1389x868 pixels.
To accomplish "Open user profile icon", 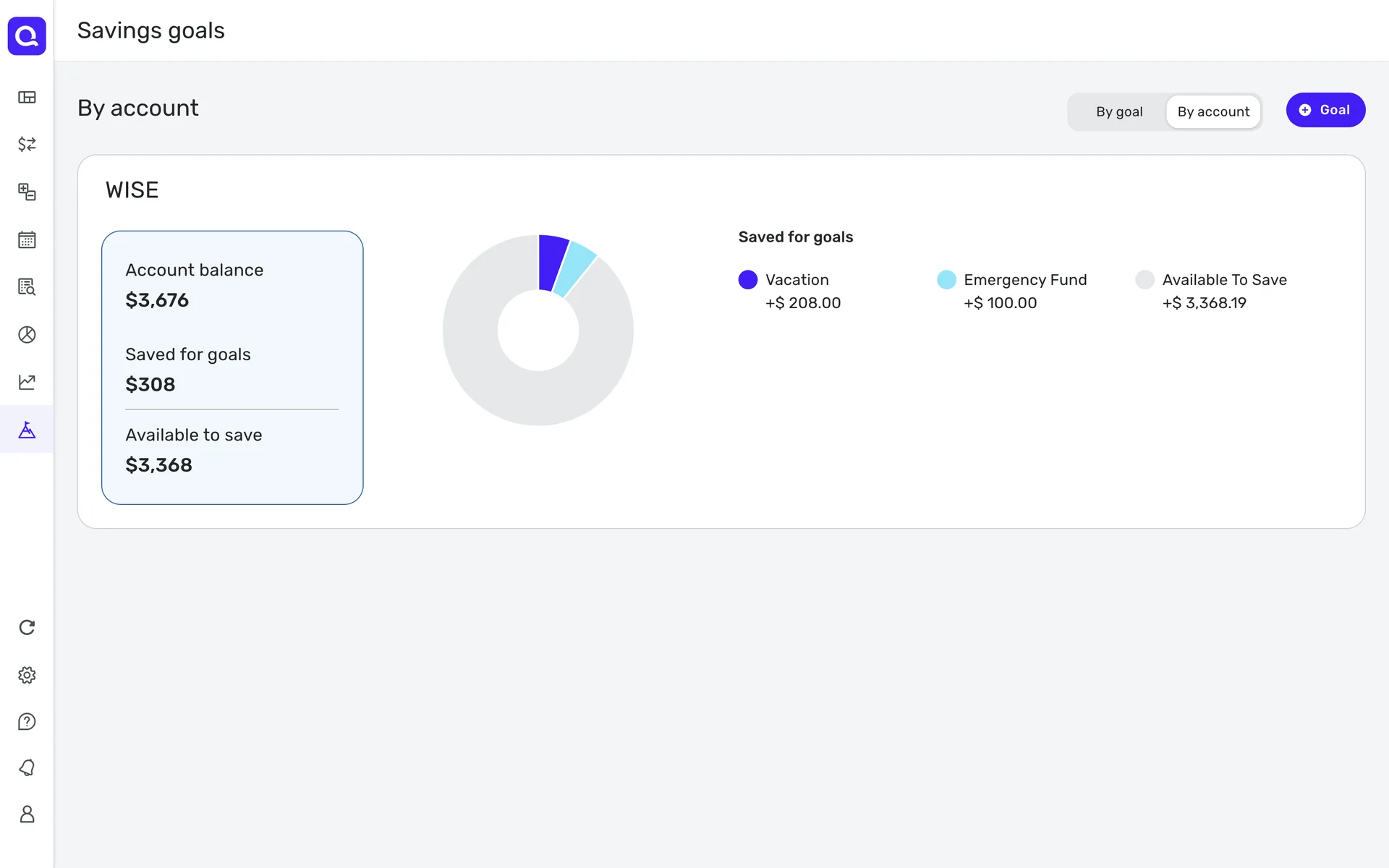I will point(27,814).
